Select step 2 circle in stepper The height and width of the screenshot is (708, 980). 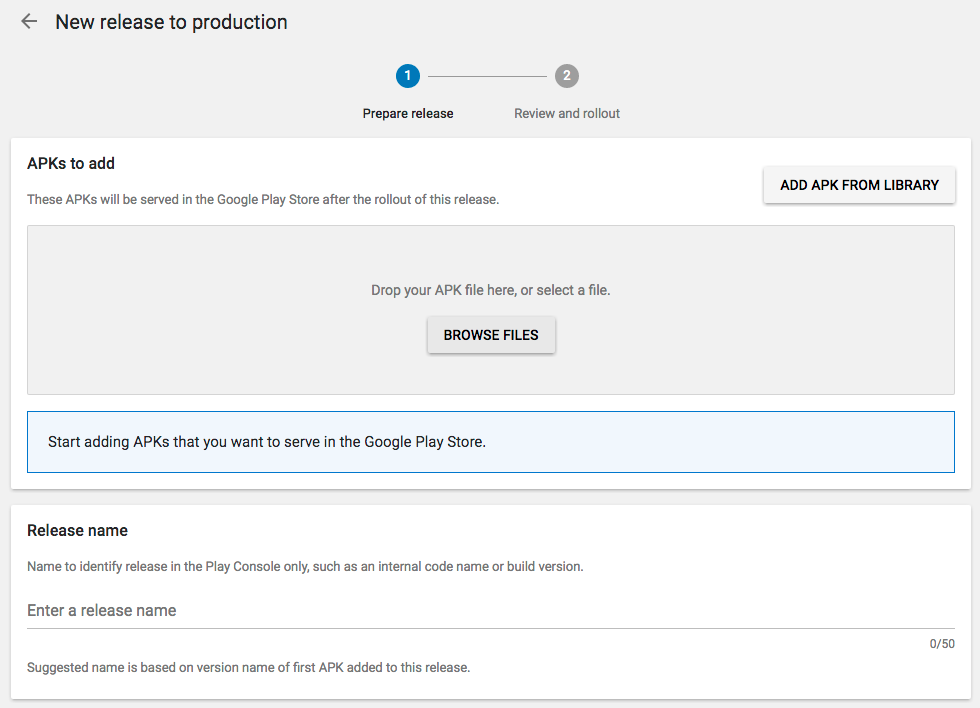pos(567,76)
